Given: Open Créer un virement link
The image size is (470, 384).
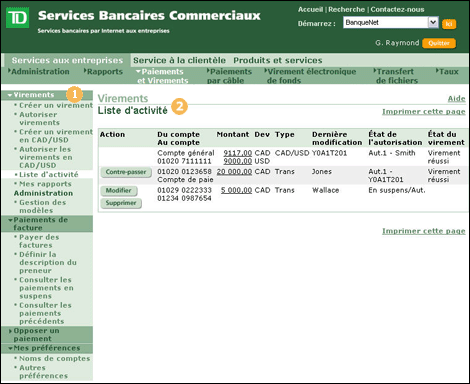Looking at the screenshot, I should coord(56,105).
